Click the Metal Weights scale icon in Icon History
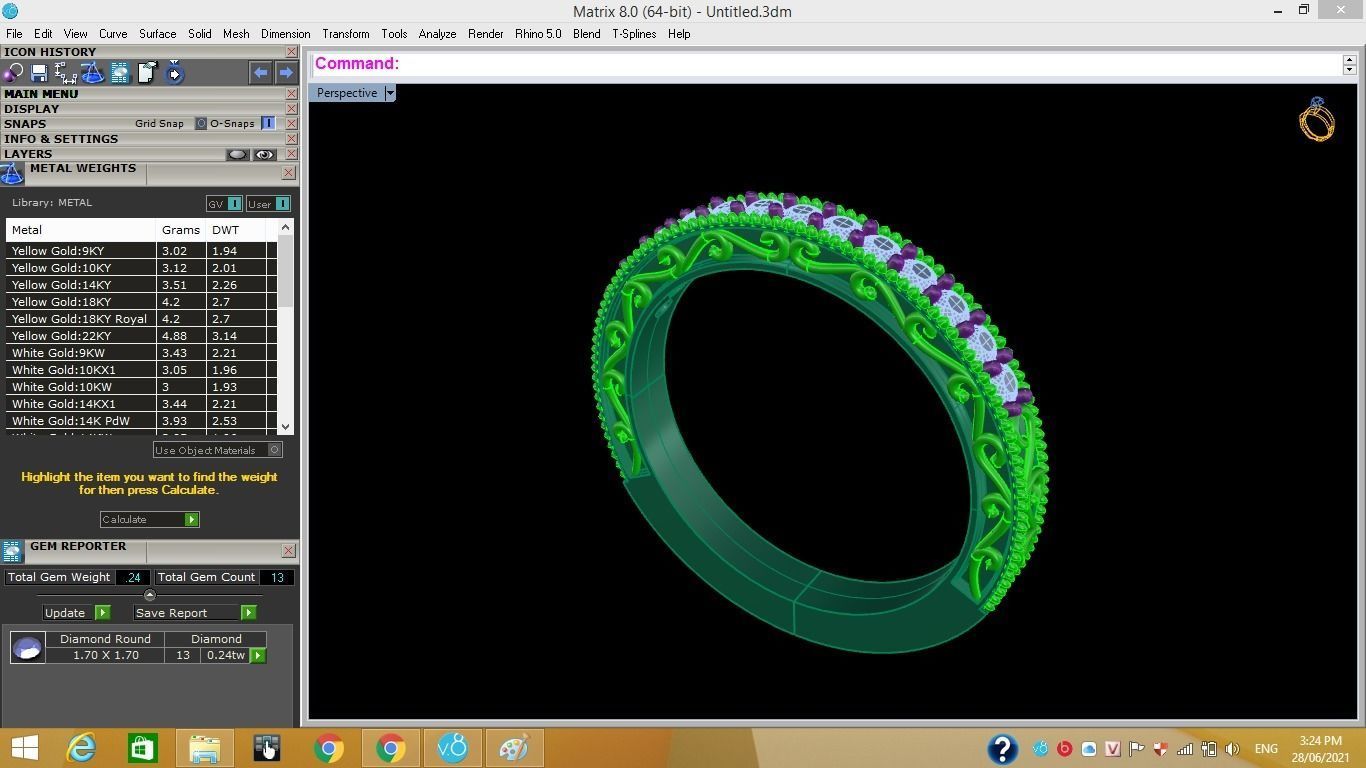The width and height of the screenshot is (1366, 768). tap(92, 73)
